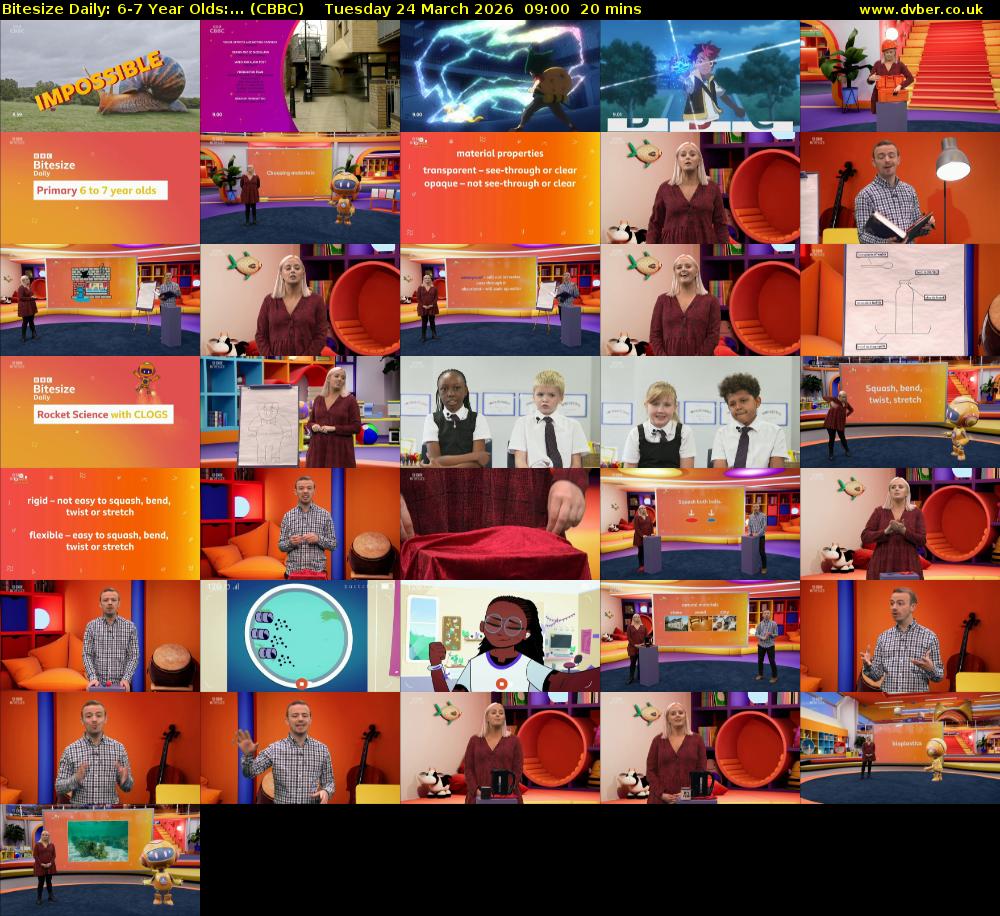Open the labelled bottle diagram thumbnail
Image resolution: width=1000 pixels, height=916 pixels.
coord(900,300)
